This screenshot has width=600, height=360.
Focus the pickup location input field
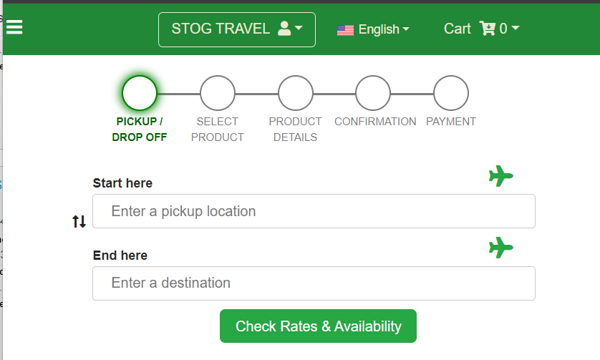(x=314, y=211)
